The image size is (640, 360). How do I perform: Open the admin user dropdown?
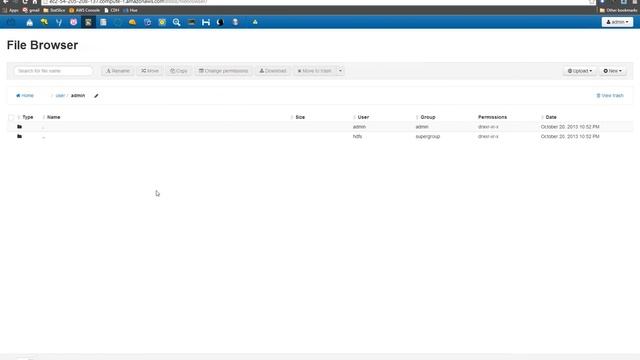click(x=617, y=22)
